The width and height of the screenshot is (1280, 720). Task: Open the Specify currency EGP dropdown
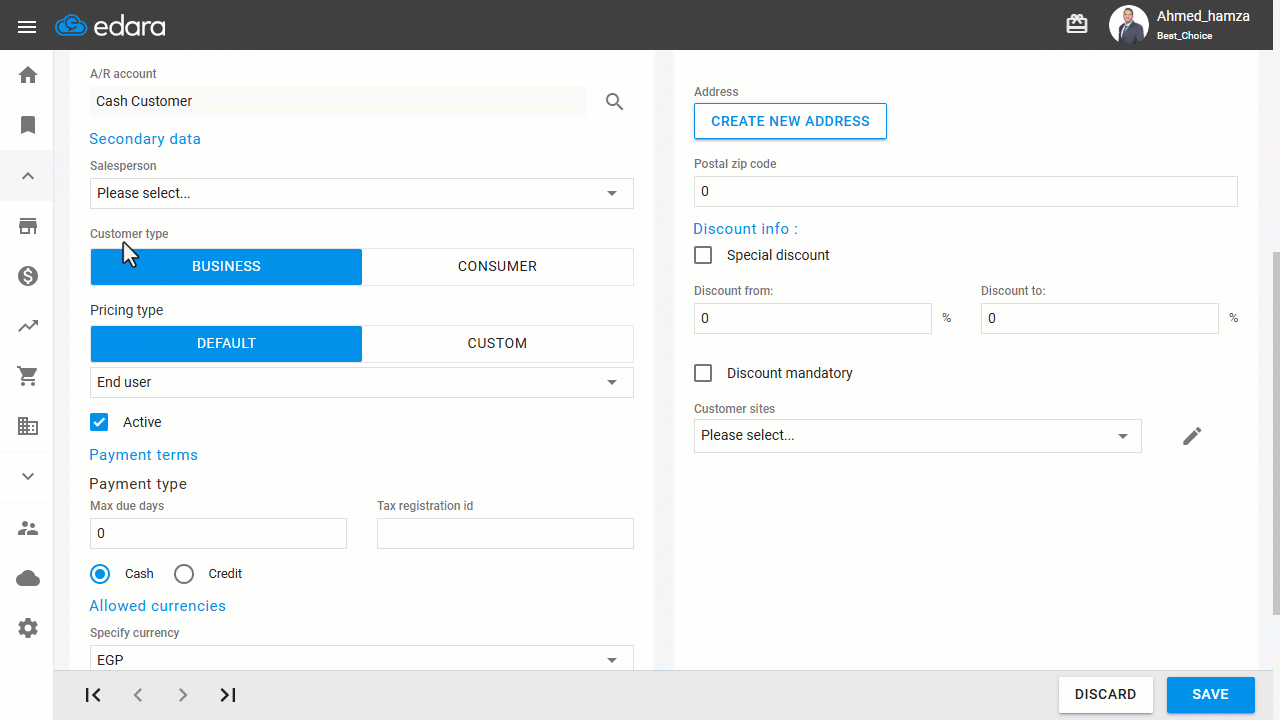pos(362,658)
